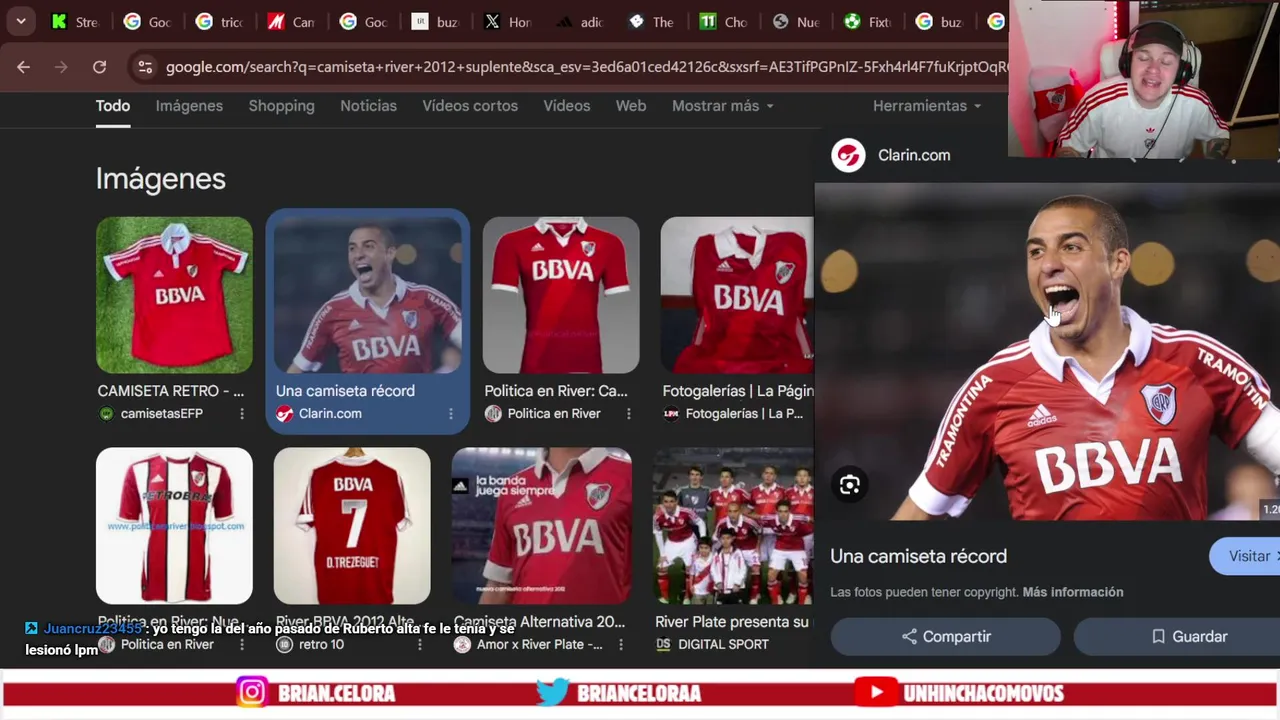
Task: Select the 'Videos cortos' search filter
Action: (470, 105)
